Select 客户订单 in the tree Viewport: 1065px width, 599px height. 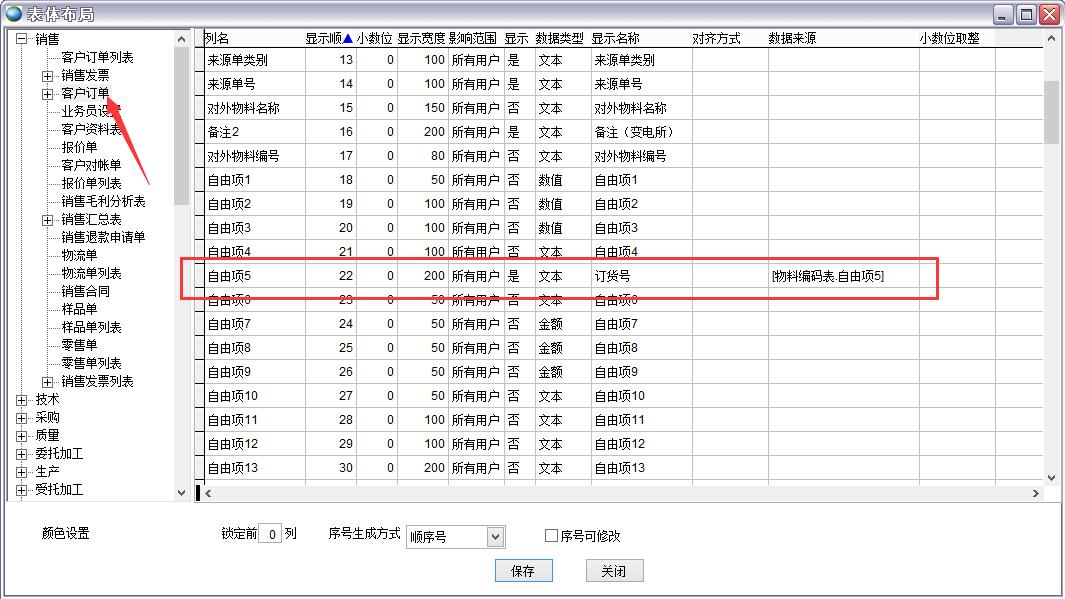tap(85, 94)
